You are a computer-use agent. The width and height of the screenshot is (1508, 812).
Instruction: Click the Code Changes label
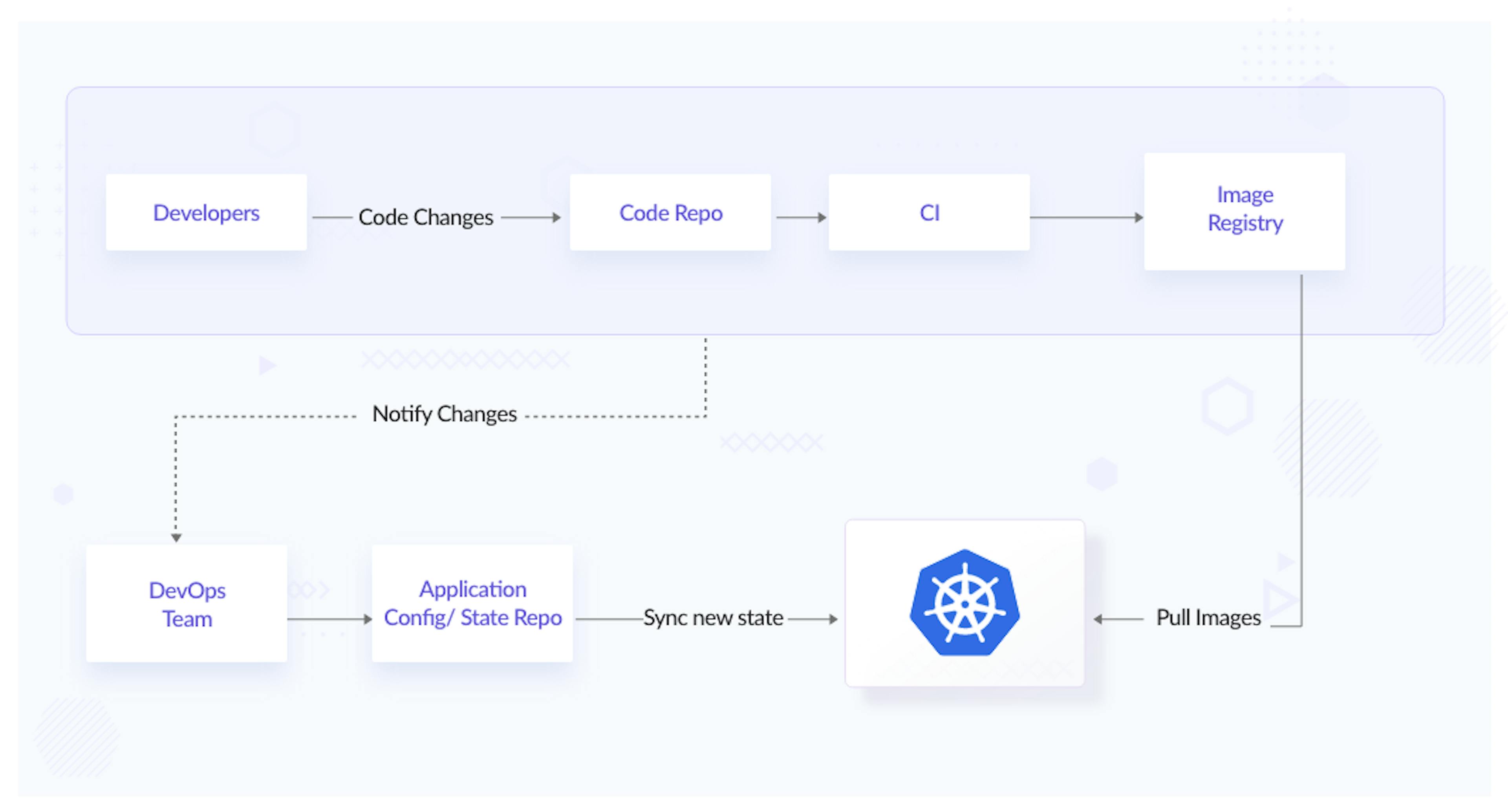[x=426, y=217]
